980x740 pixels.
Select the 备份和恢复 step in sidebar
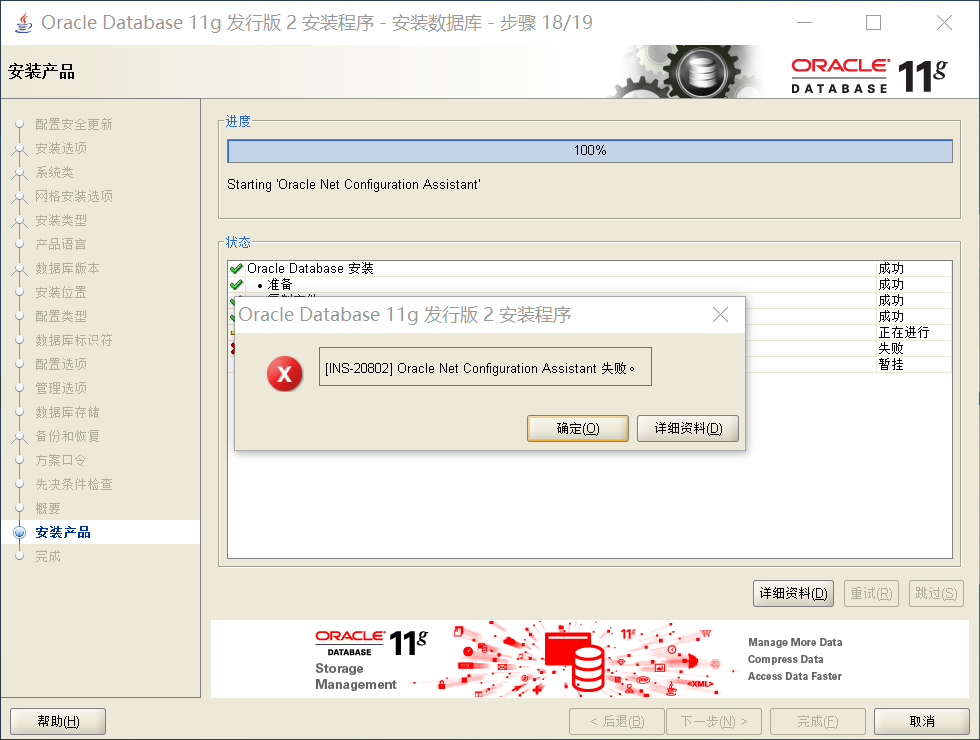68,436
